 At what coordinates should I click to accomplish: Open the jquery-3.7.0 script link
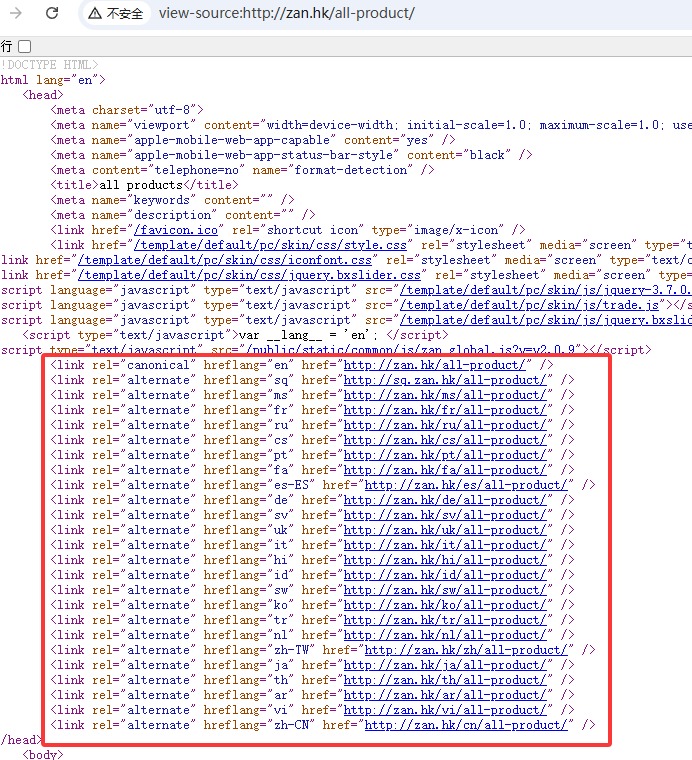pos(546,290)
